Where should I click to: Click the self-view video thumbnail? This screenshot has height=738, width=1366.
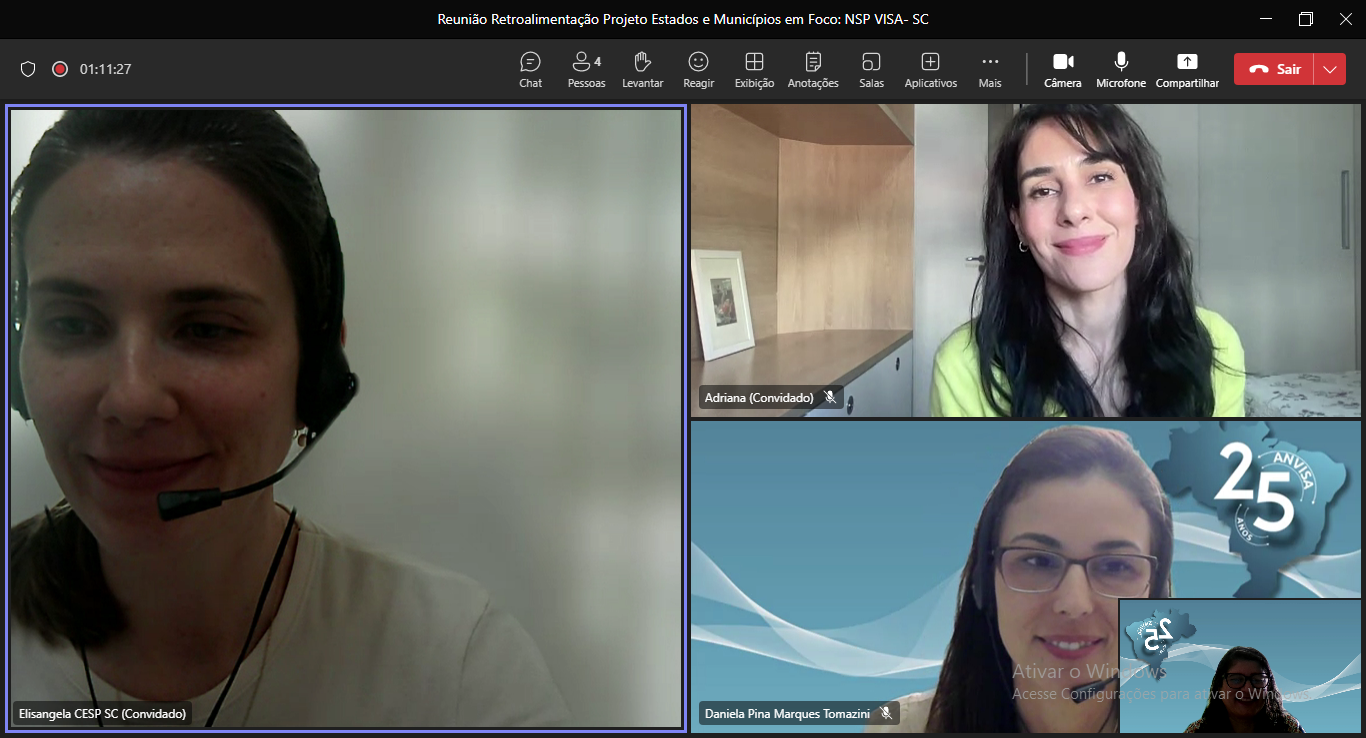1240,666
